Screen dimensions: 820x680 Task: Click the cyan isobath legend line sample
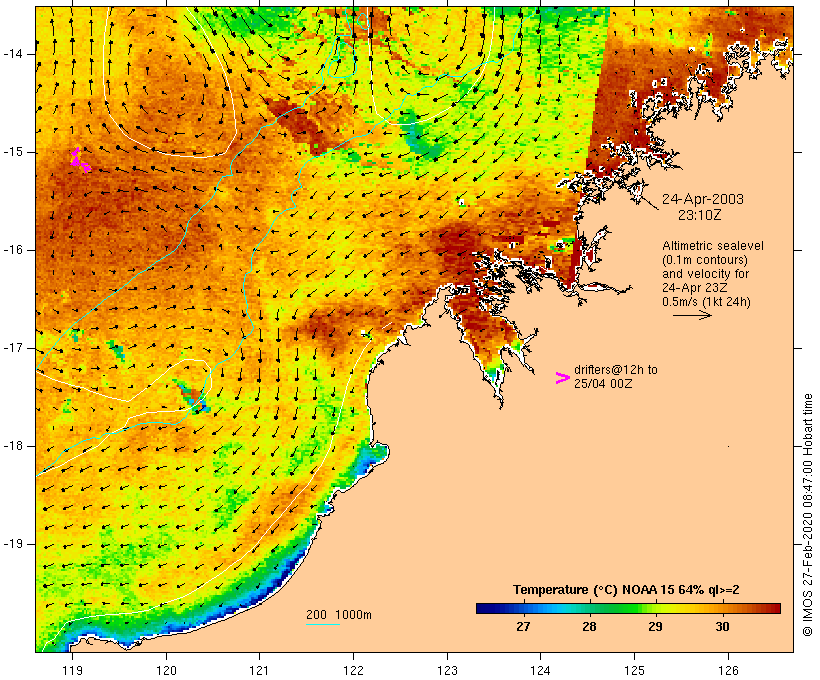pos(323,624)
